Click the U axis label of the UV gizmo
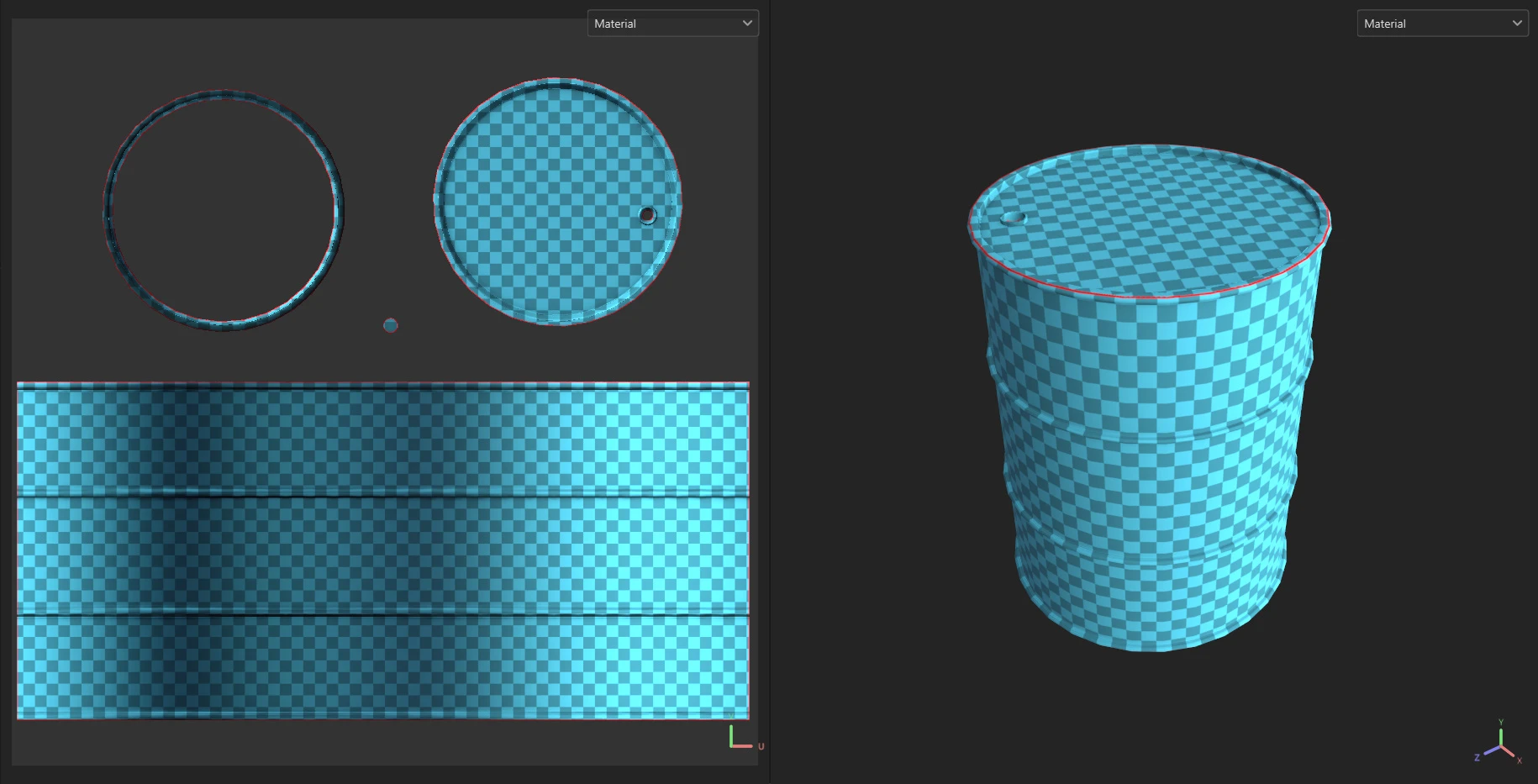This screenshot has width=1538, height=784. click(x=761, y=746)
